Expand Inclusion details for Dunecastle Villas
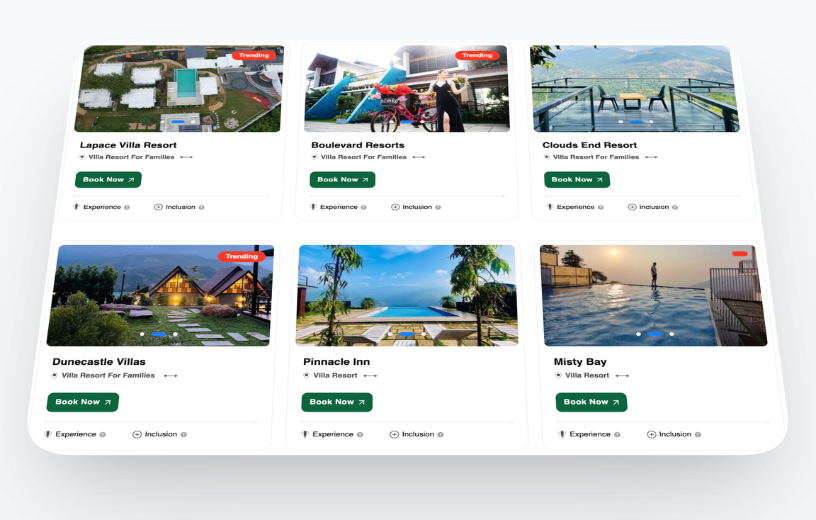The height and width of the screenshot is (520, 816). coord(160,434)
